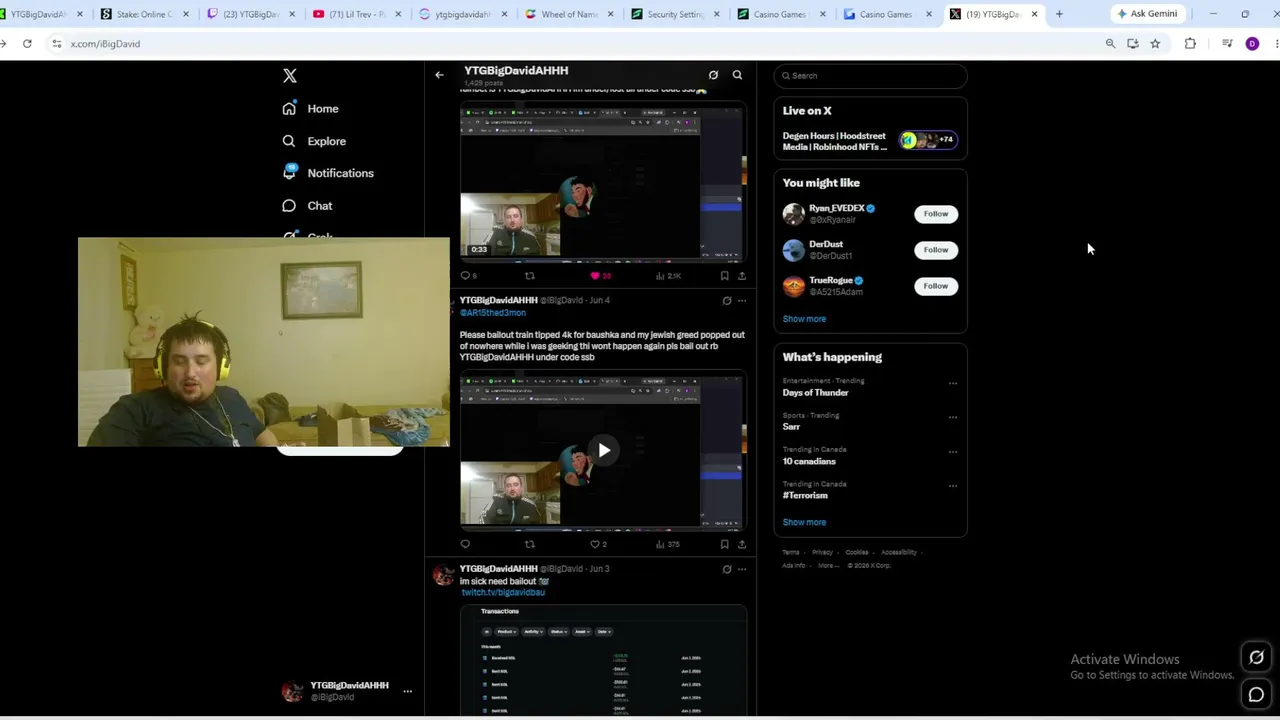Follow DerDust

click(936, 250)
